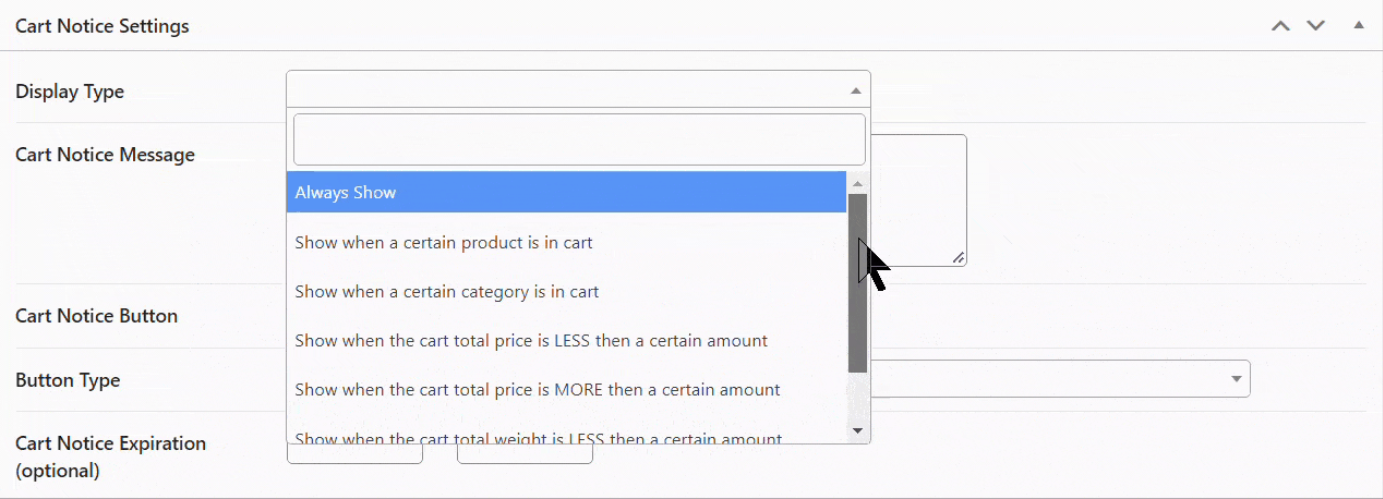Select cart total price is MORE option
The height and width of the screenshot is (499, 1383).
pyautogui.click(x=566, y=389)
